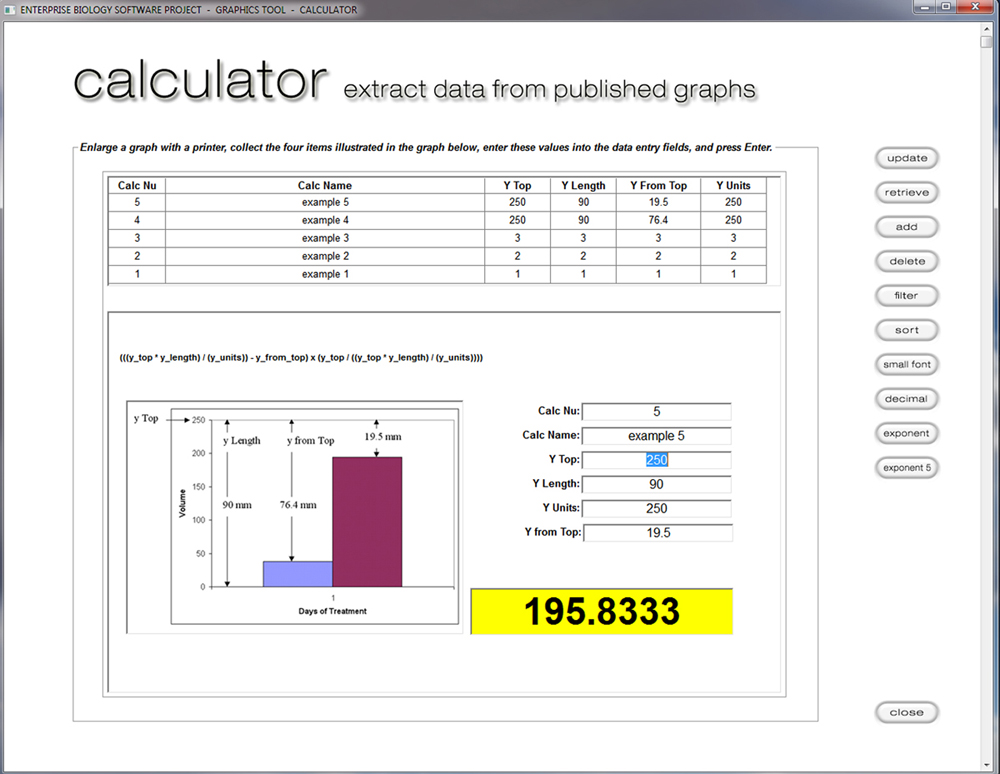Screen dimensions: 1000x774
Task: Click the scroll down arrow of window scrollbar
Action: [986, 764]
